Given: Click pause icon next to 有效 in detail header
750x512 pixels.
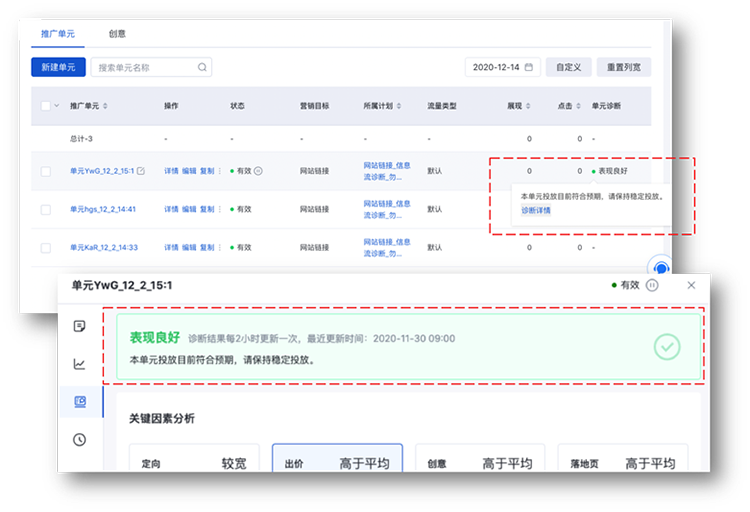Looking at the screenshot, I should (x=652, y=285).
